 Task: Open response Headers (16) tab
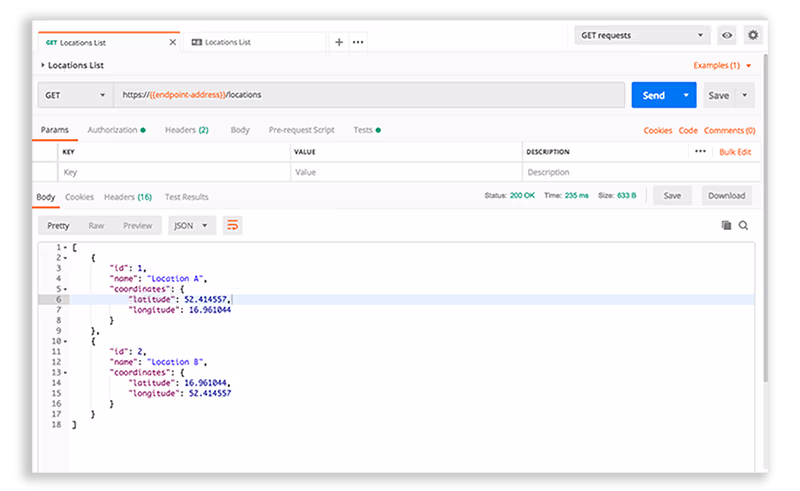[x=128, y=197]
